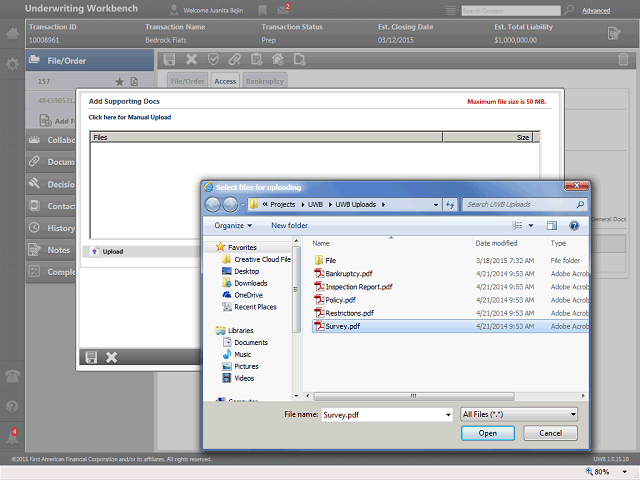
Task: Switch to the Bankruptcy tab
Action: 264,81
